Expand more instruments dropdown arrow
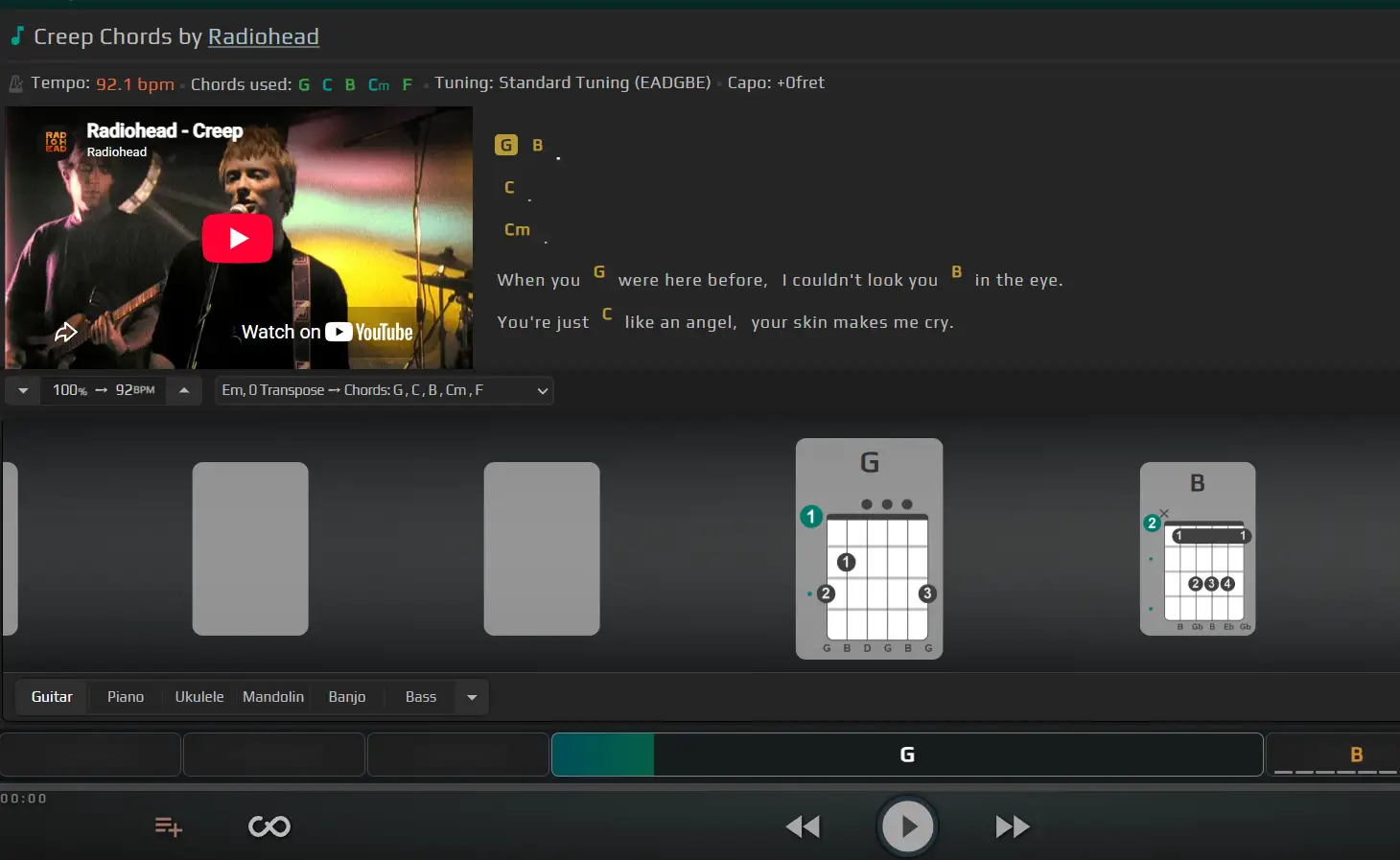The width and height of the screenshot is (1400, 860). pyautogui.click(x=472, y=697)
